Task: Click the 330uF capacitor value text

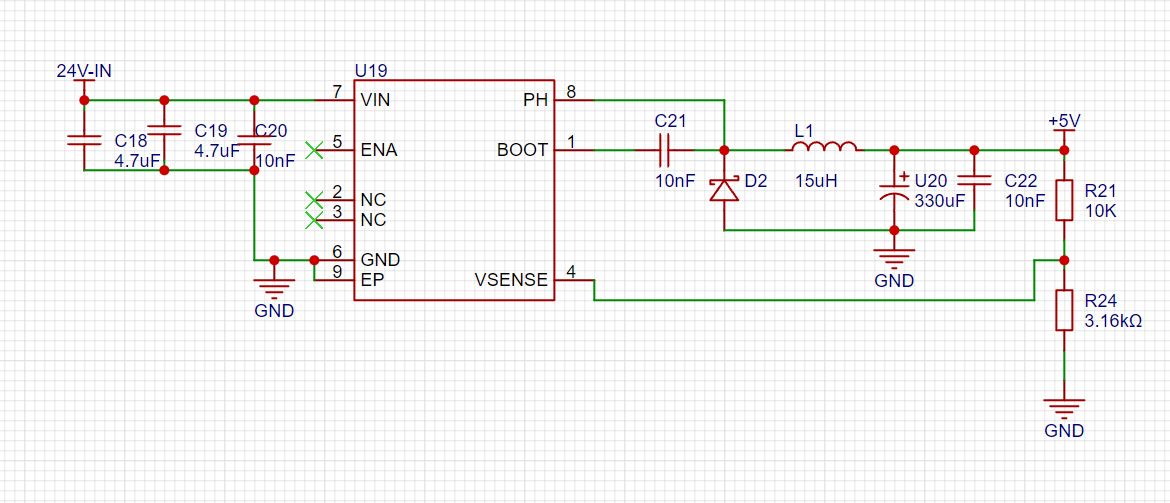Action: (939, 200)
